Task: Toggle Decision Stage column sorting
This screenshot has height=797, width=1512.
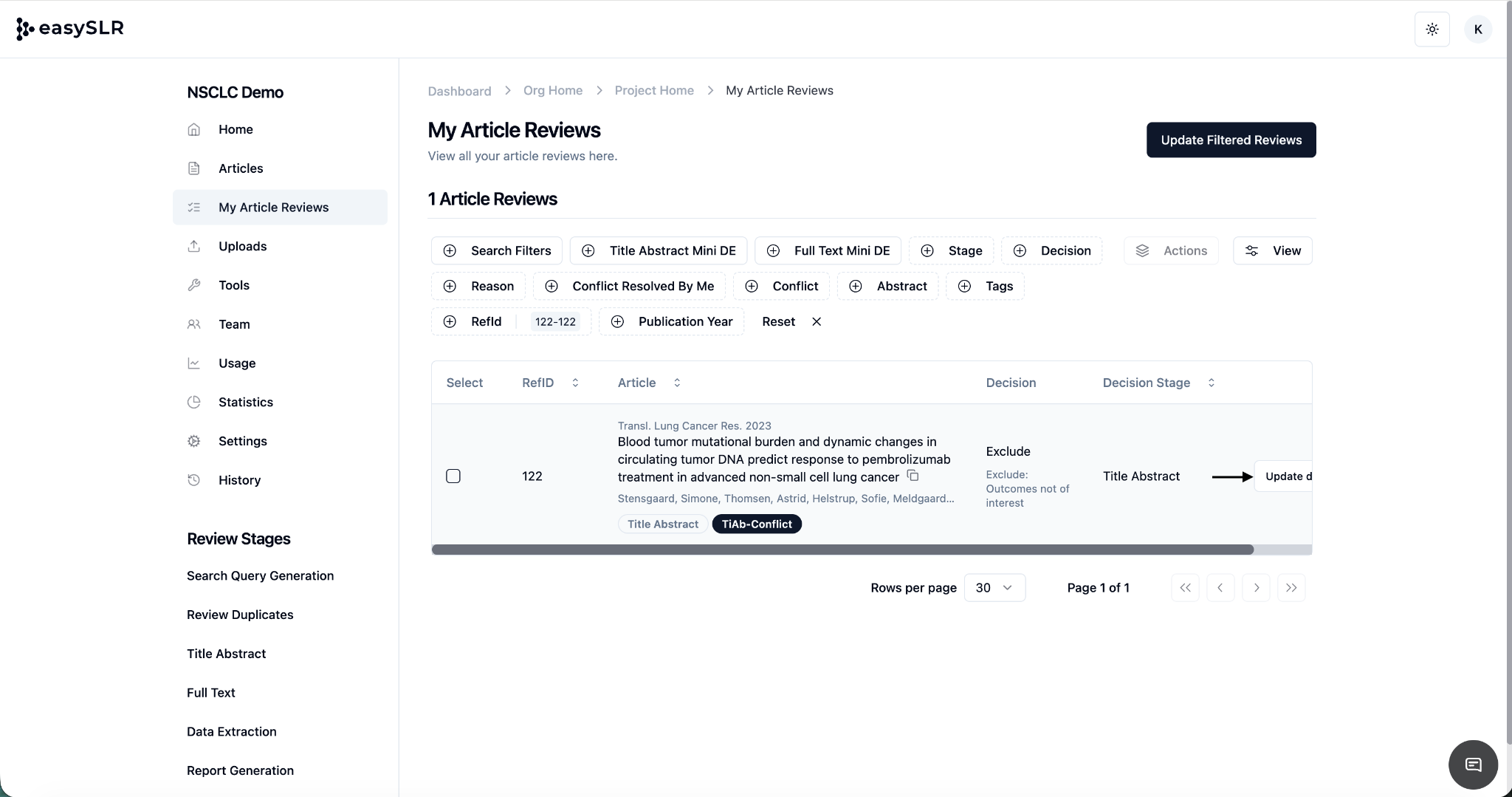Action: click(x=1211, y=383)
